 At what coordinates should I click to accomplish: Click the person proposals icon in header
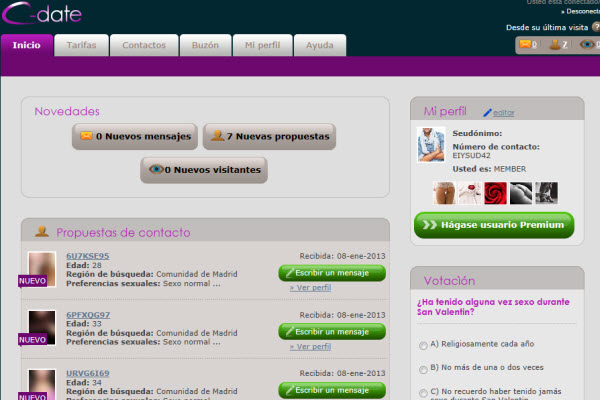tap(555, 44)
